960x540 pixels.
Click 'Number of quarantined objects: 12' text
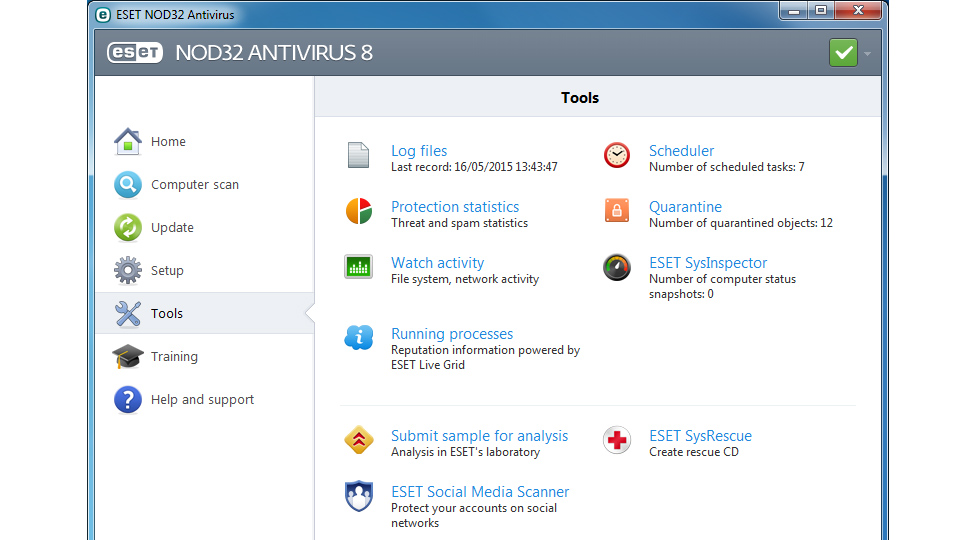tap(741, 223)
